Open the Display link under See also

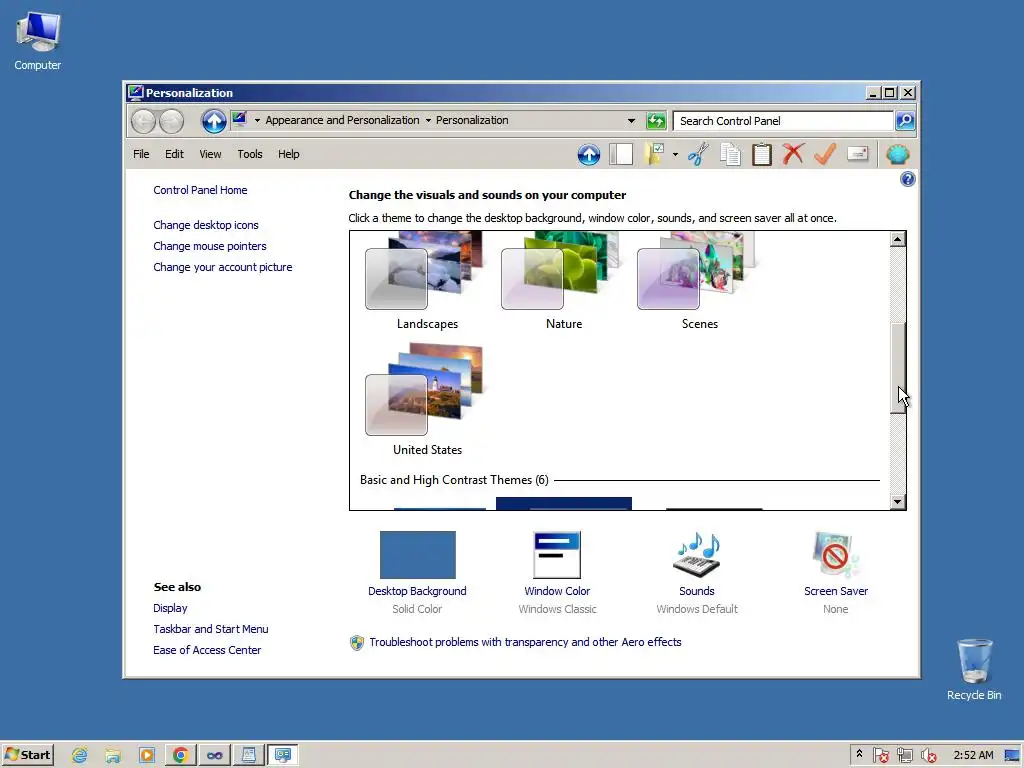point(170,608)
